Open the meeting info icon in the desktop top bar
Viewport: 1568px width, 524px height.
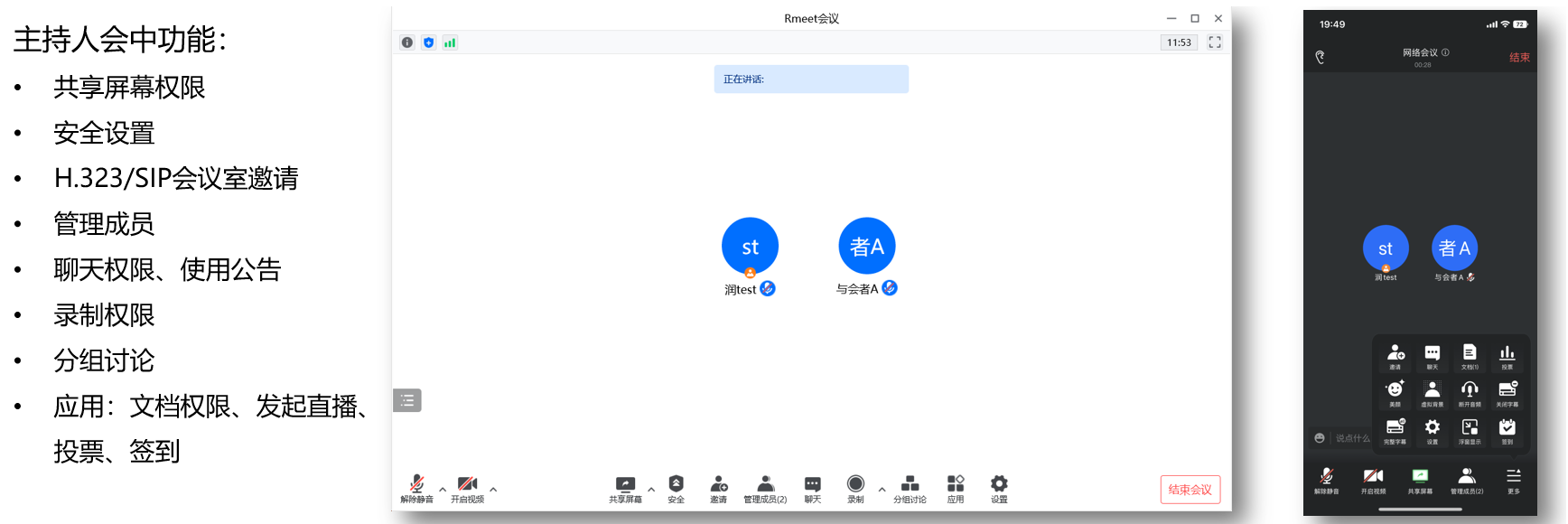tap(407, 42)
